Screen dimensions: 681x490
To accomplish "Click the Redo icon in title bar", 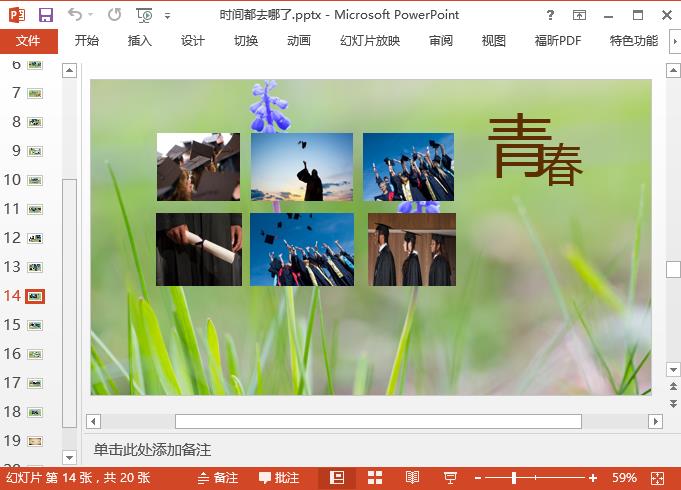I will pyautogui.click(x=114, y=15).
